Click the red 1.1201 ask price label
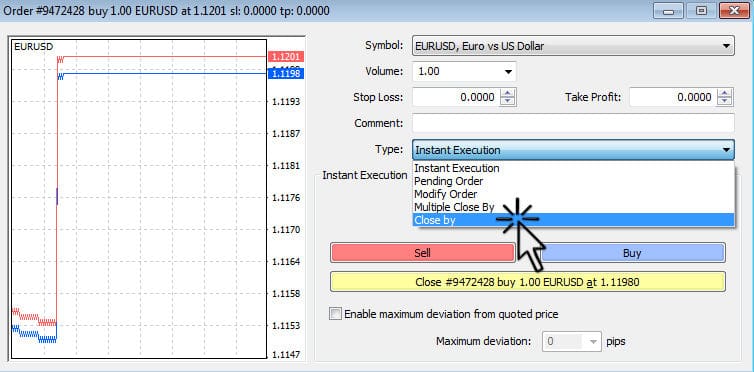 286,57
